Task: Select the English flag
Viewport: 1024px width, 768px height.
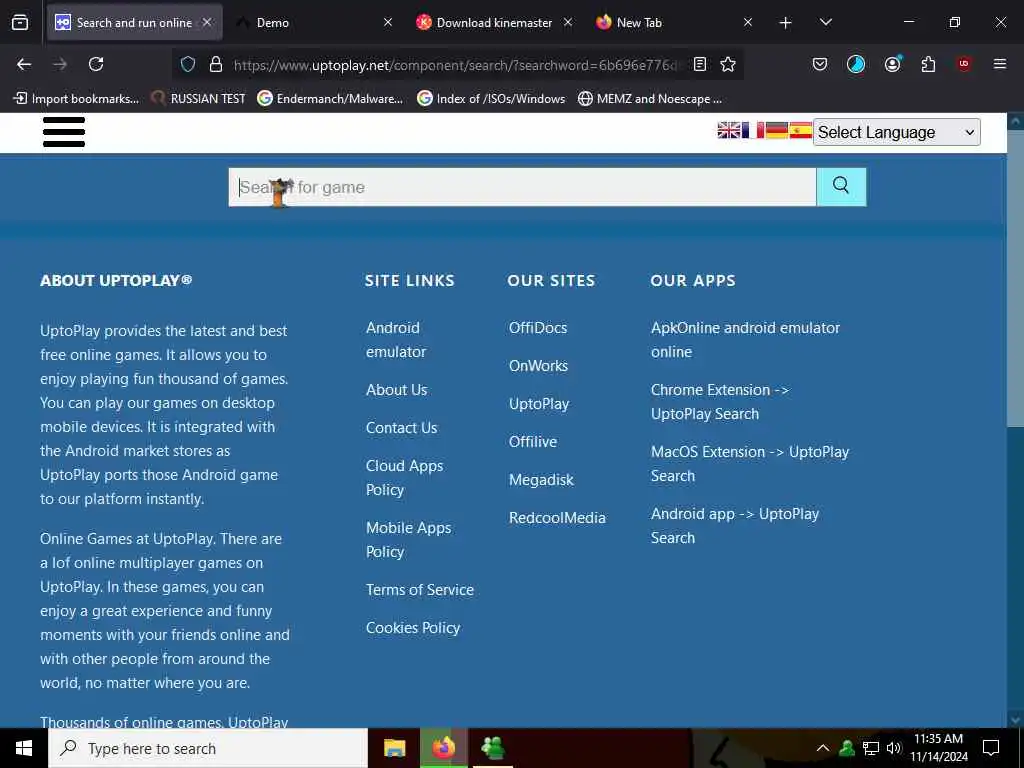Action: [x=729, y=131]
